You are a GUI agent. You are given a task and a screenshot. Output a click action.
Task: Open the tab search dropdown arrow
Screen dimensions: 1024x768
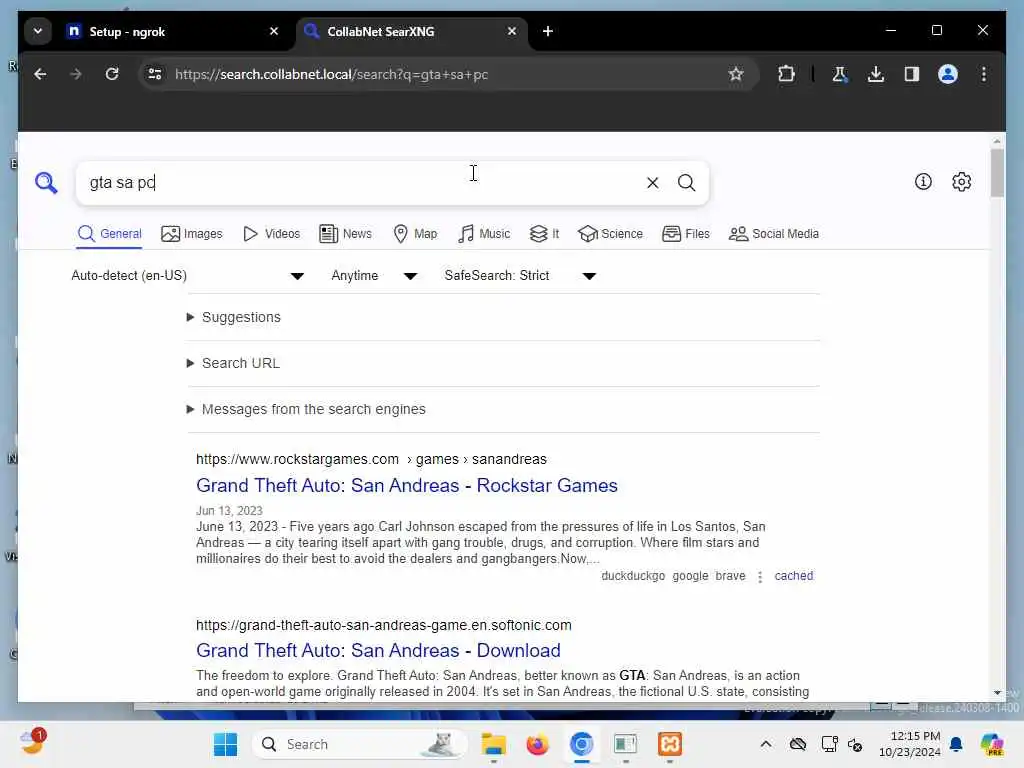[38, 31]
